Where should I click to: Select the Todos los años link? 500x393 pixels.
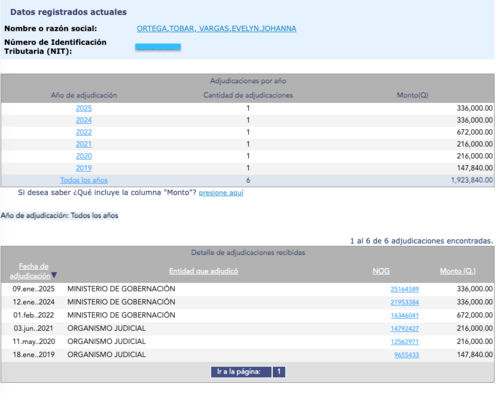click(84, 180)
